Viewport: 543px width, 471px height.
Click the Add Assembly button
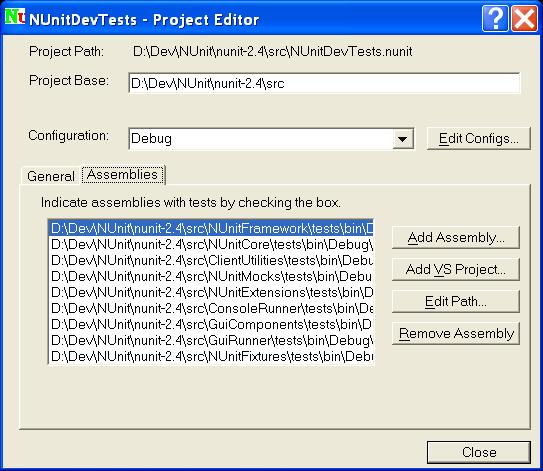click(x=456, y=238)
